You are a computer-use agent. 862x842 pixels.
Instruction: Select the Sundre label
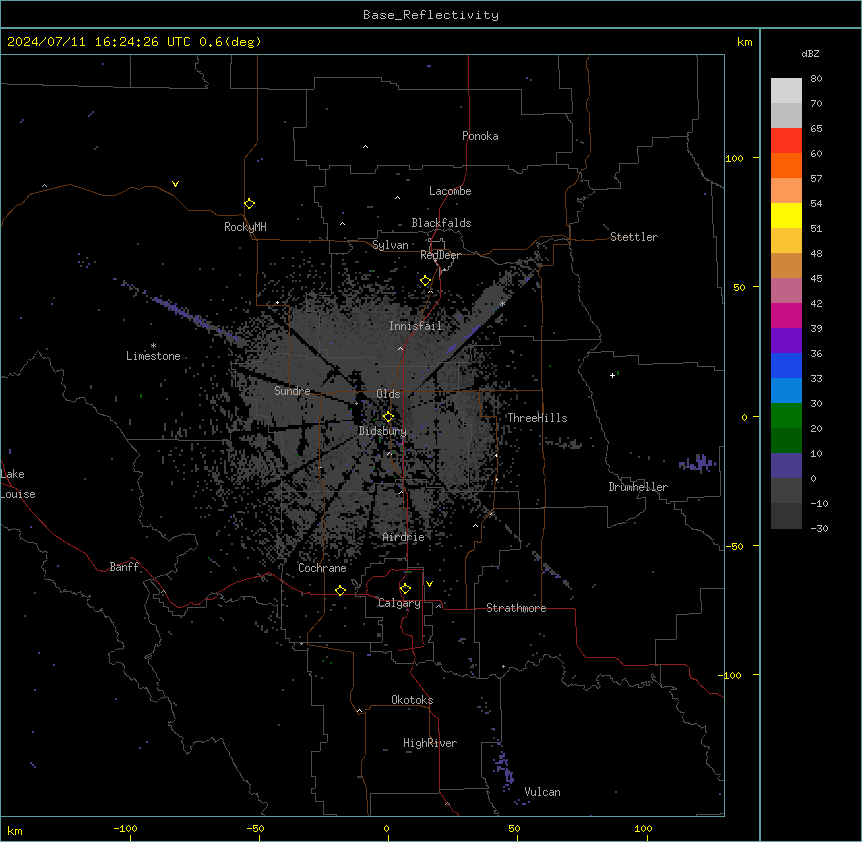(x=292, y=391)
